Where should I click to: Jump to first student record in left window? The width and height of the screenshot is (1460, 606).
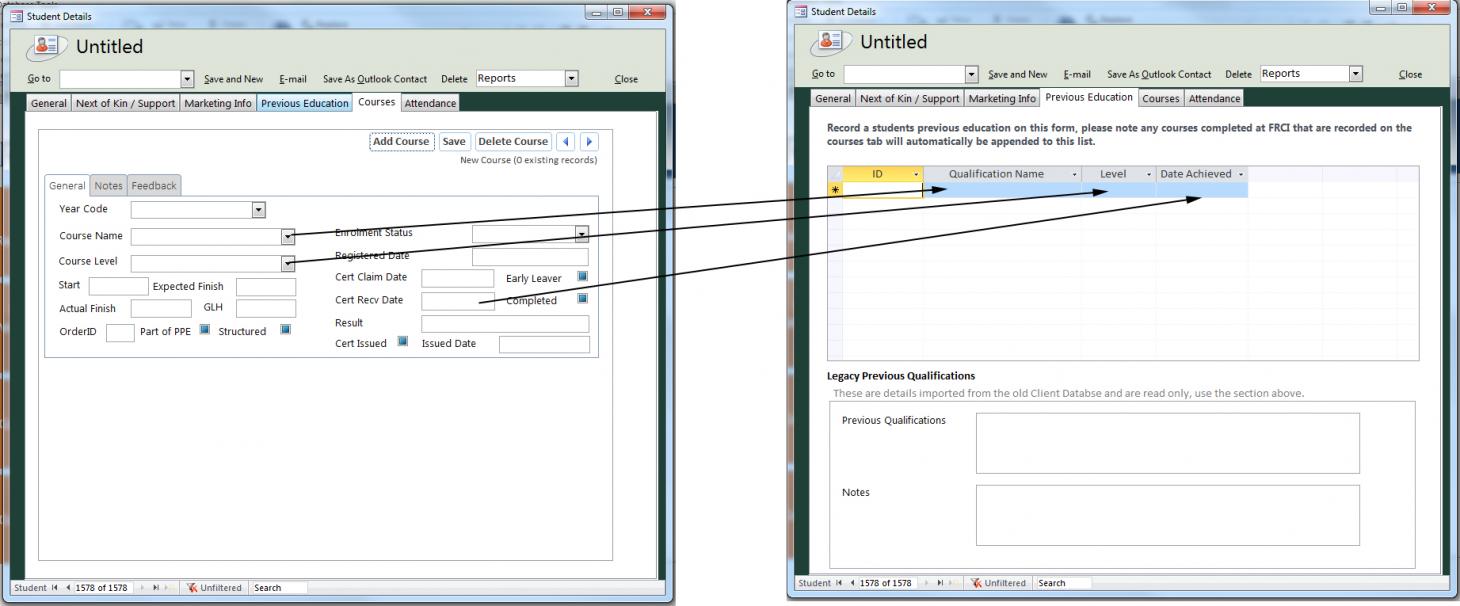[57, 588]
